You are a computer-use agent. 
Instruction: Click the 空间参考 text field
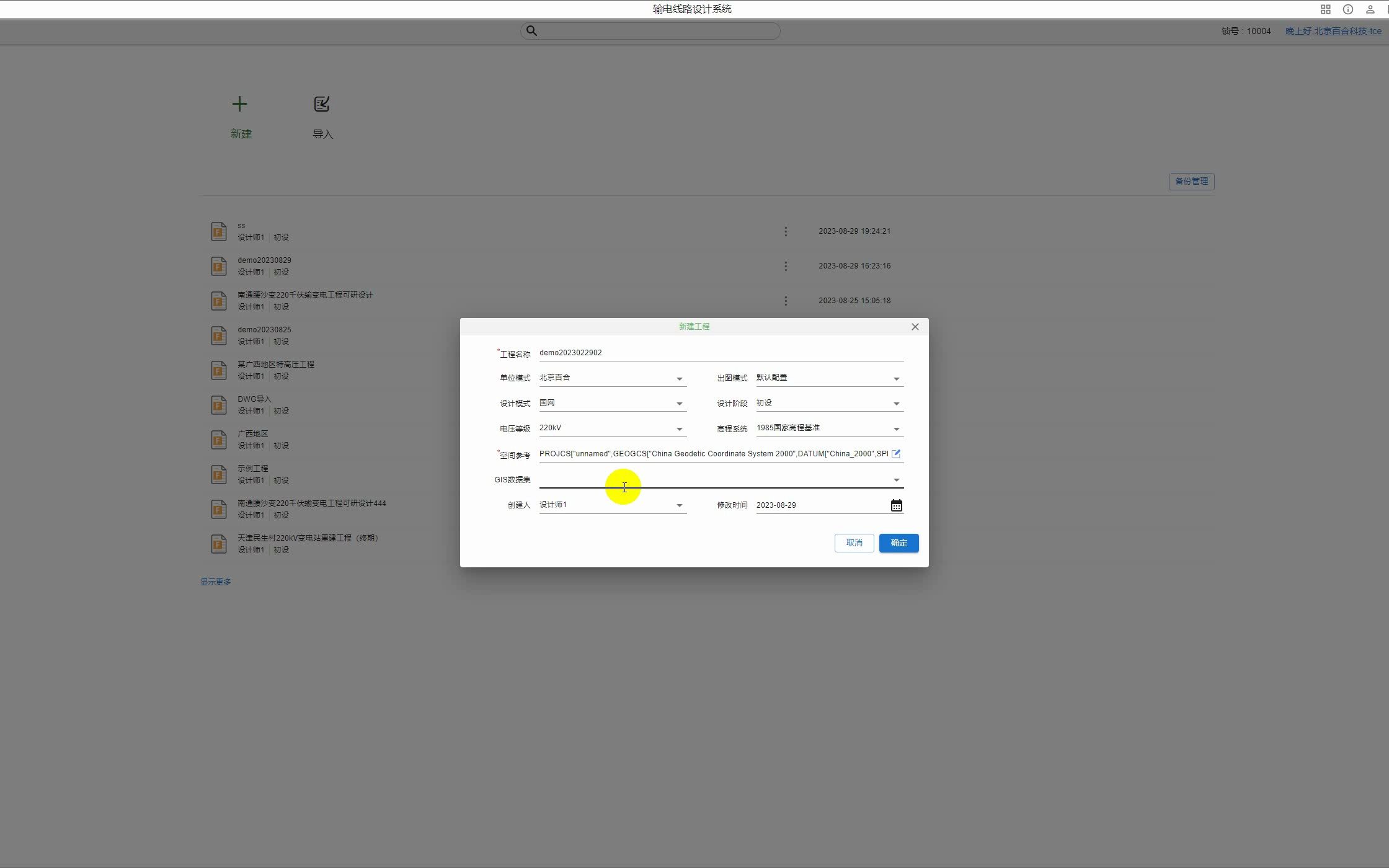pyautogui.click(x=713, y=454)
